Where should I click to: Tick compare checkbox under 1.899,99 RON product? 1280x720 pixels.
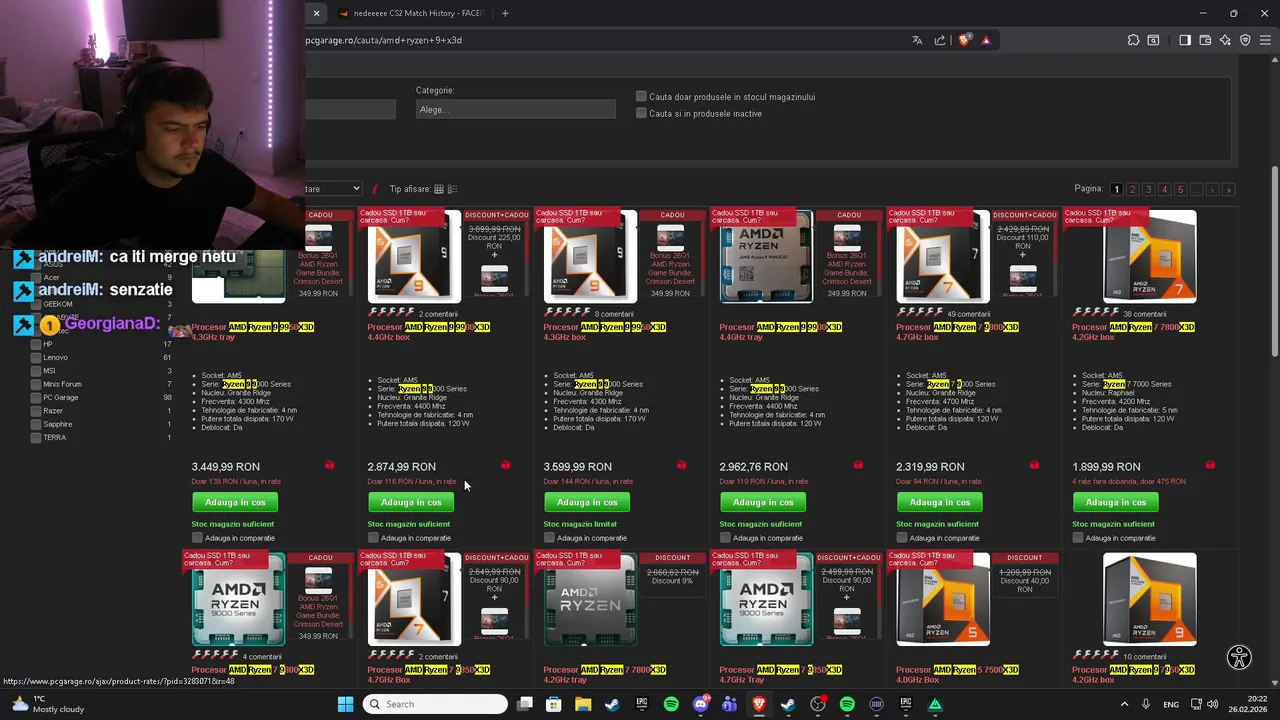point(1077,538)
